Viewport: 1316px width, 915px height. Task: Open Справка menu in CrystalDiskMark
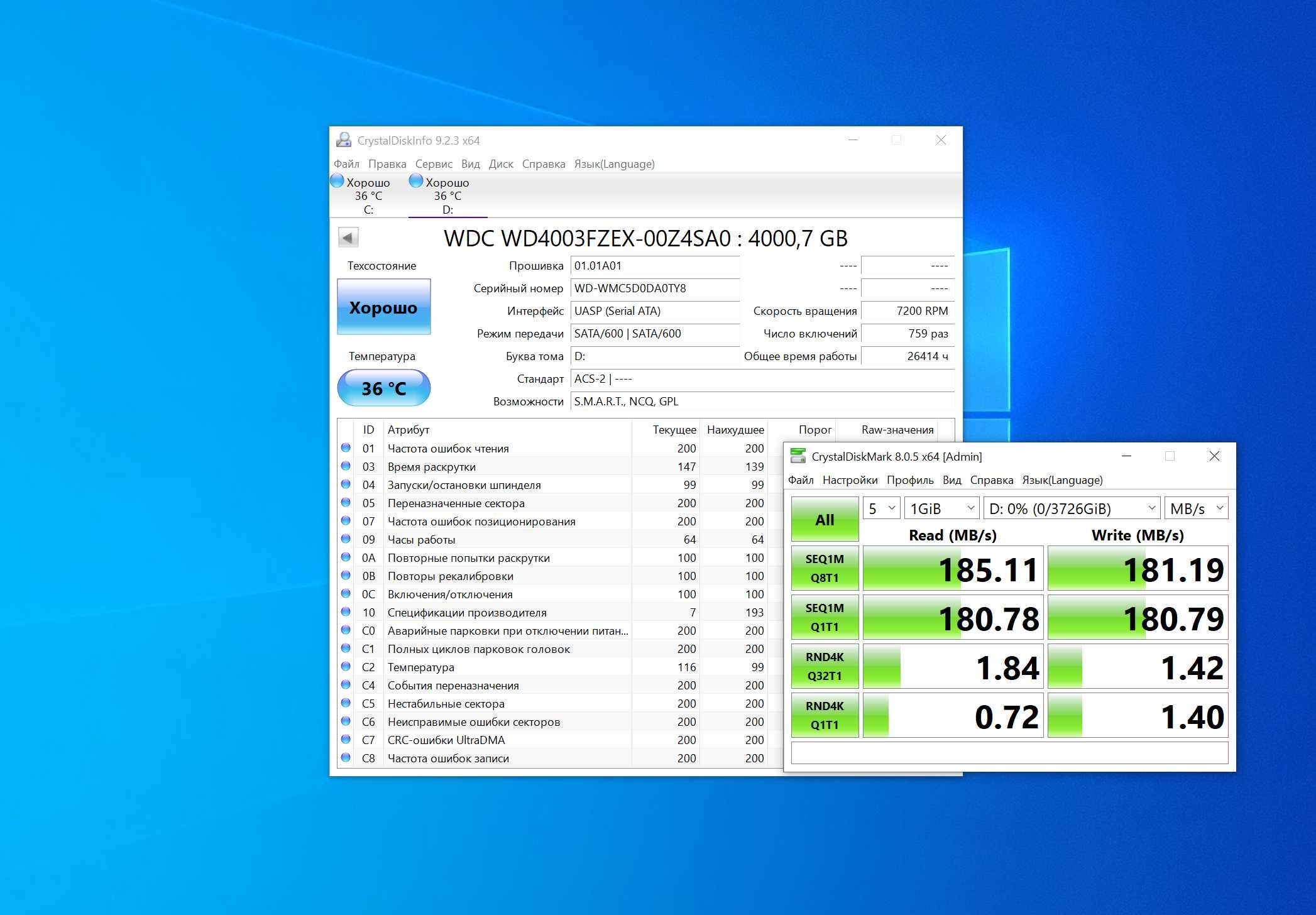[992, 480]
